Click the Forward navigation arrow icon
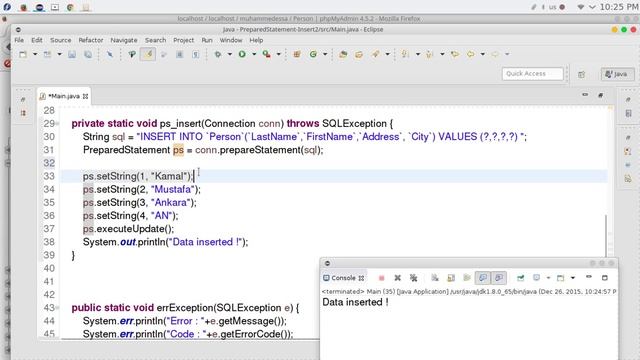Viewport: 640px width, 360px height. (x=495, y=54)
